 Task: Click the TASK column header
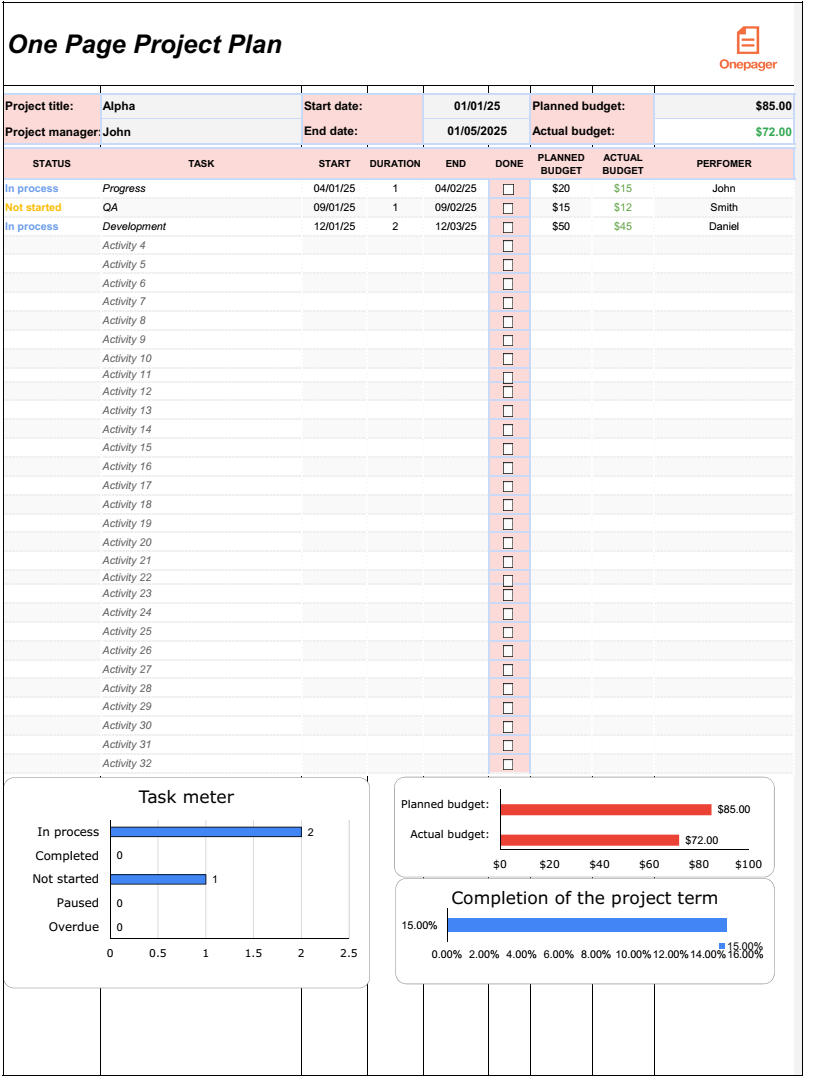pyautogui.click(x=201, y=164)
